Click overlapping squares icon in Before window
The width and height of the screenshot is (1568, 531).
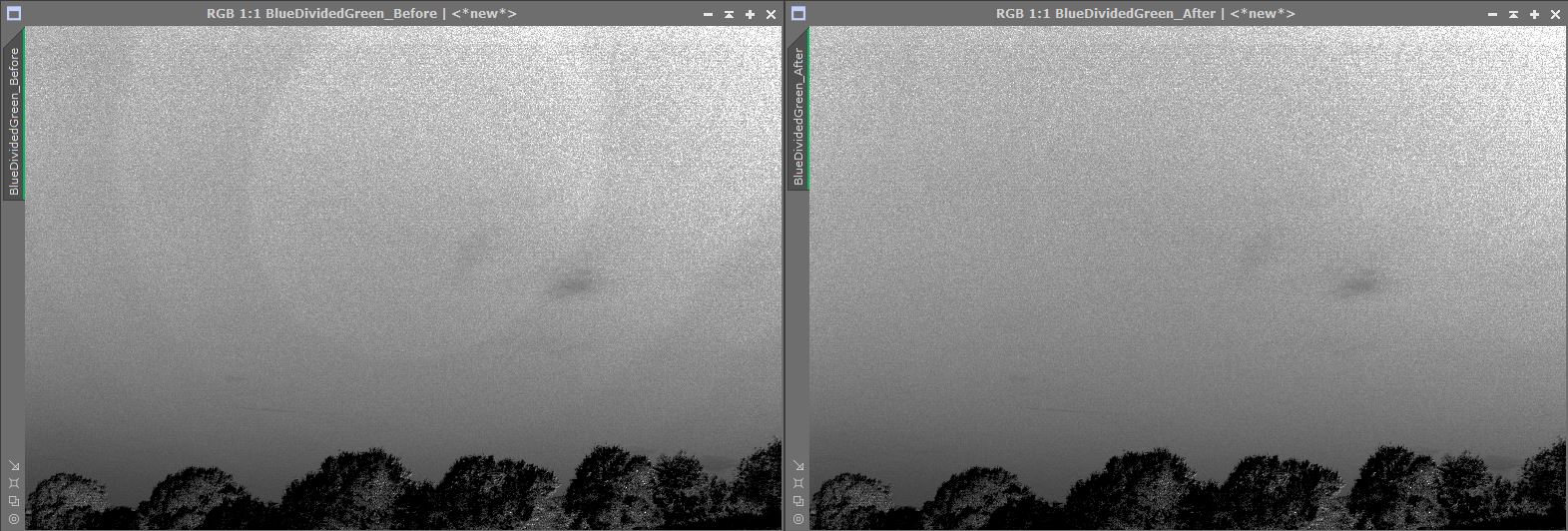pos(13,501)
